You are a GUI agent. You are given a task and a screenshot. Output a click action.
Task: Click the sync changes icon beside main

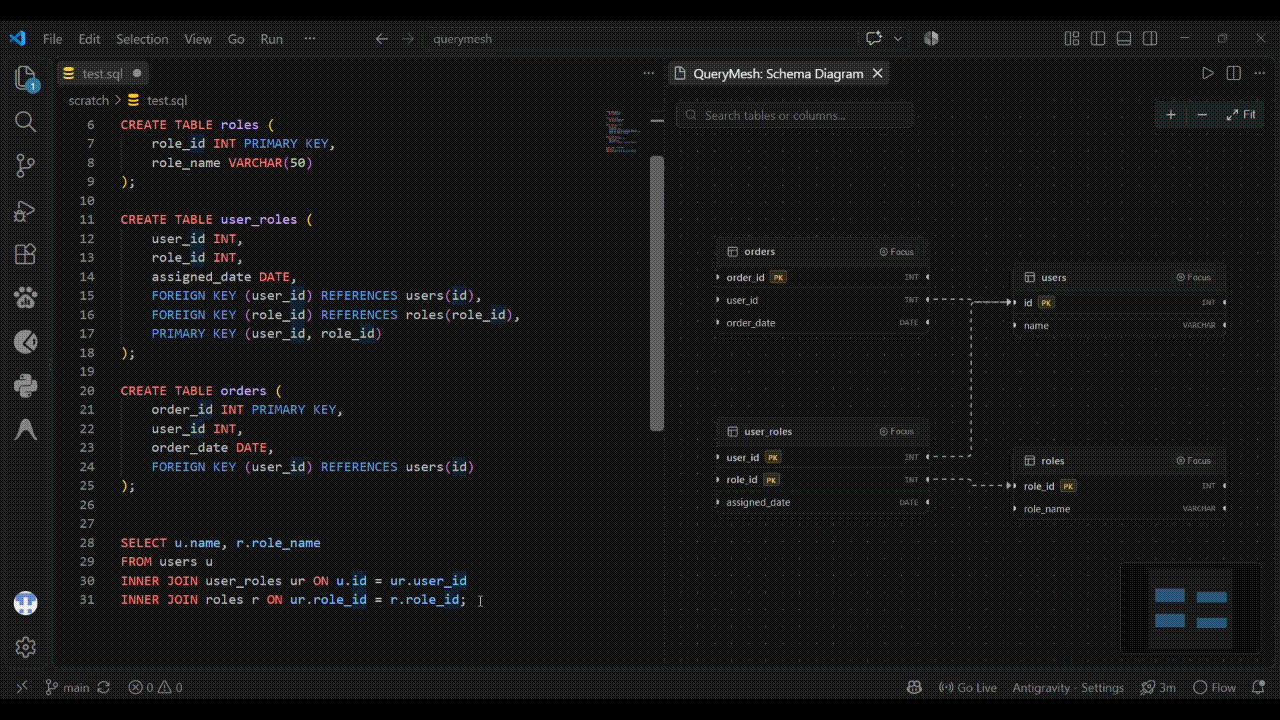[103, 687]
